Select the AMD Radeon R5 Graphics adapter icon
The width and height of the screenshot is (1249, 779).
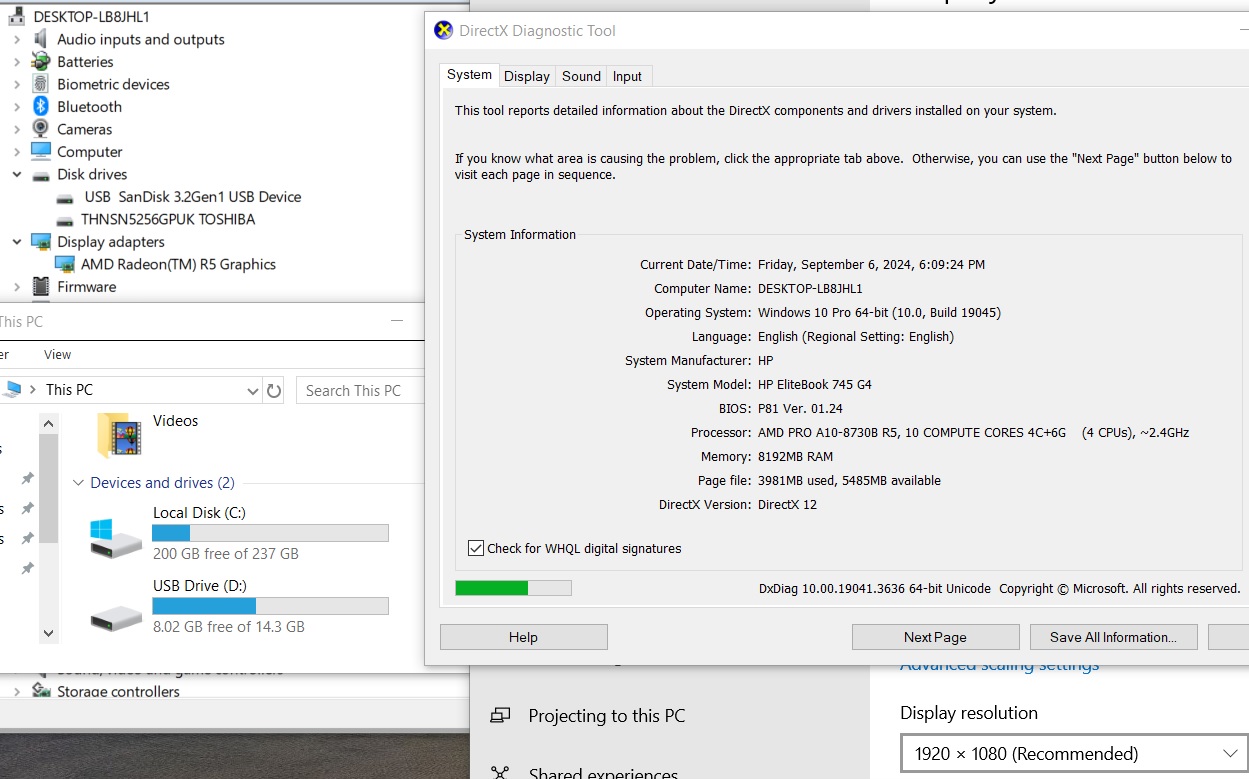pyautogui.click(x=65, y=265)
